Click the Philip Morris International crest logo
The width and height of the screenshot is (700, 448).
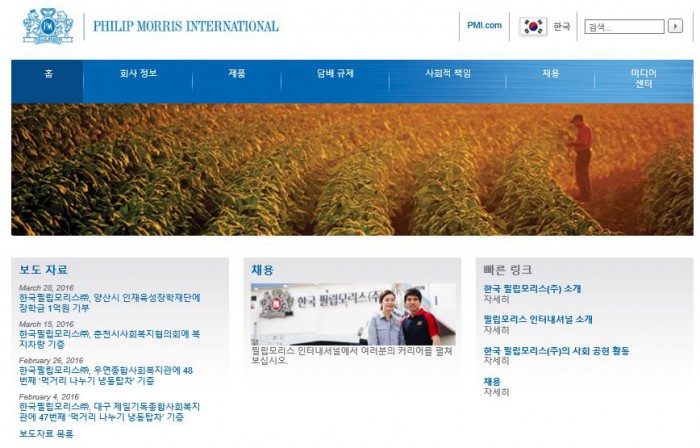coord(48,26)
